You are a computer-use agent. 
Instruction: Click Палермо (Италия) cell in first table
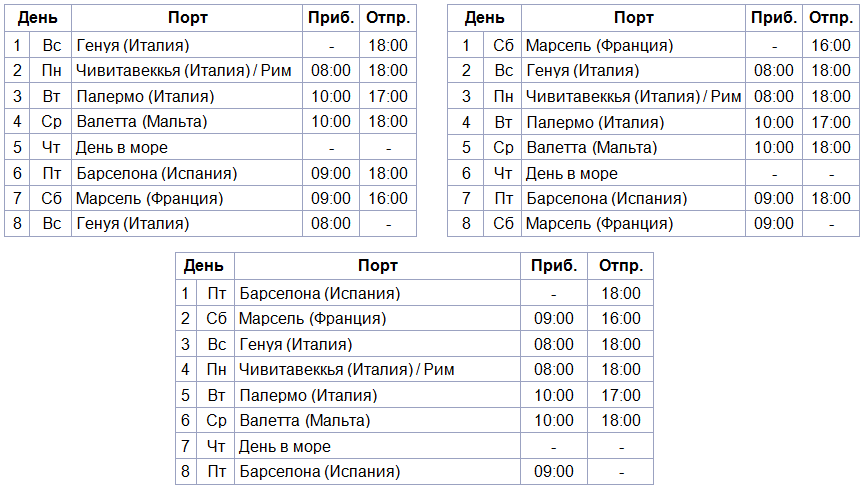146,97
